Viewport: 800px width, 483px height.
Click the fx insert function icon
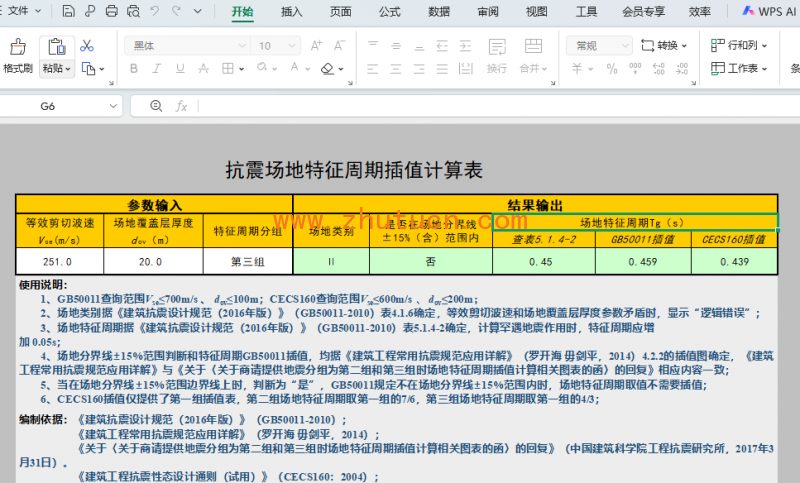pos(181,106)
